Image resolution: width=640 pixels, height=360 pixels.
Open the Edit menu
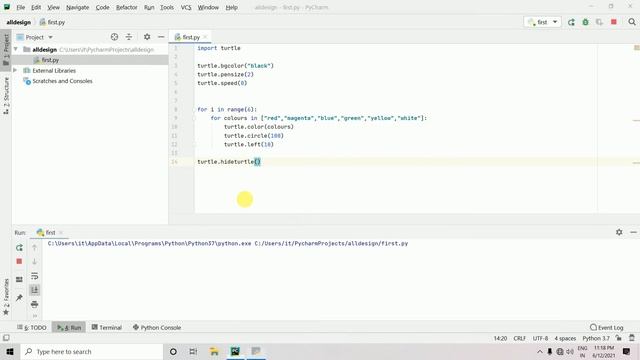tap(36, 7)
